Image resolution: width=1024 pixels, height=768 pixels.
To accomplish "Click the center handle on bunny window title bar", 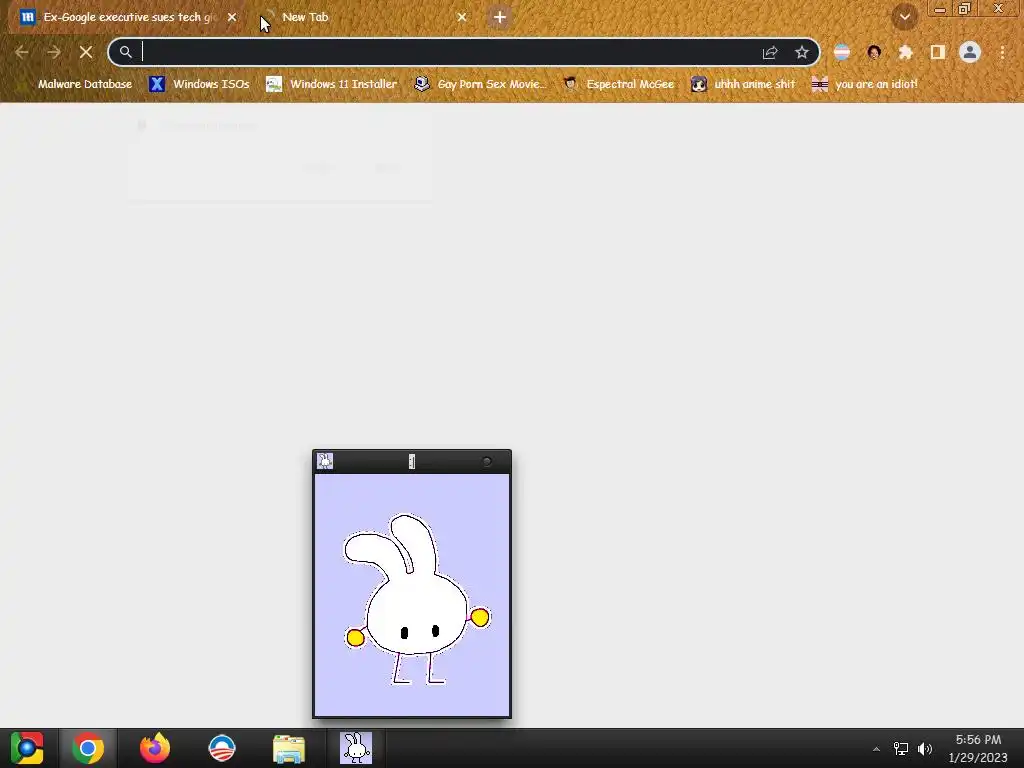I will (x=411, y=461).
